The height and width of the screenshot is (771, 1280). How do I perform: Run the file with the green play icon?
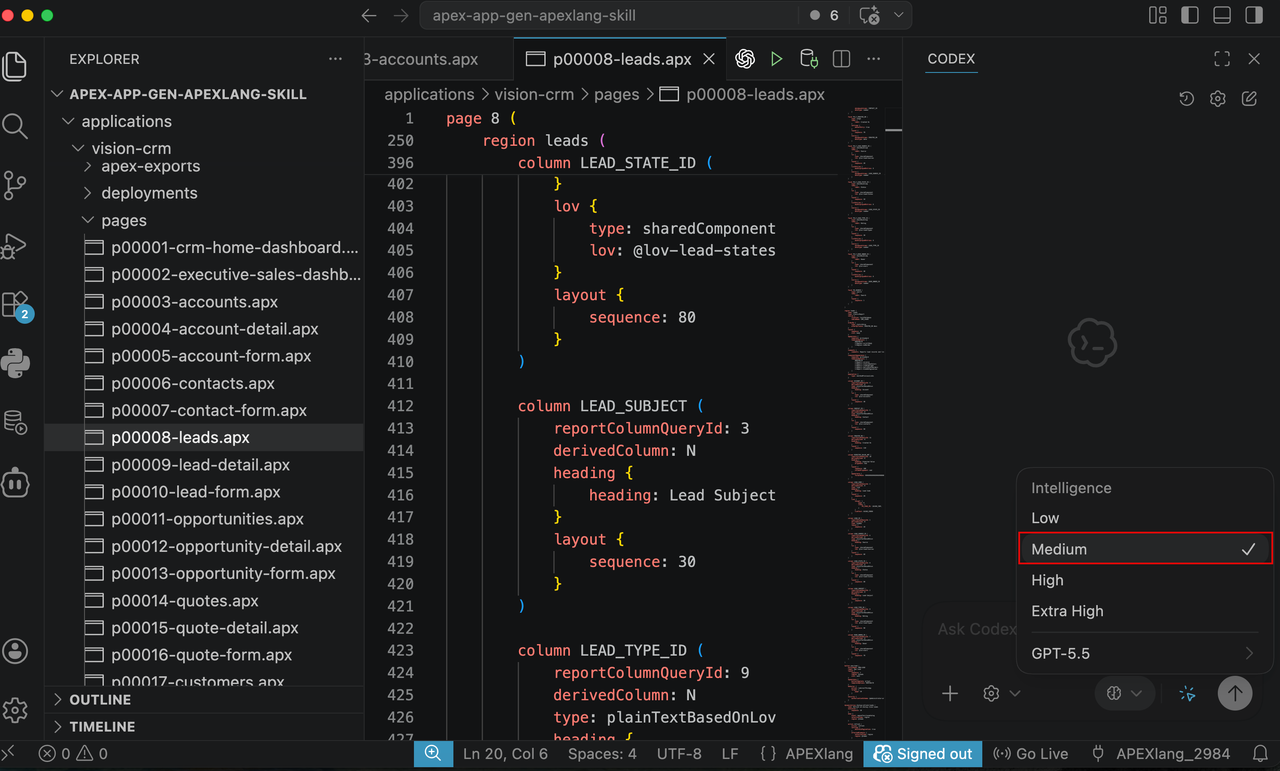point(776,59)
